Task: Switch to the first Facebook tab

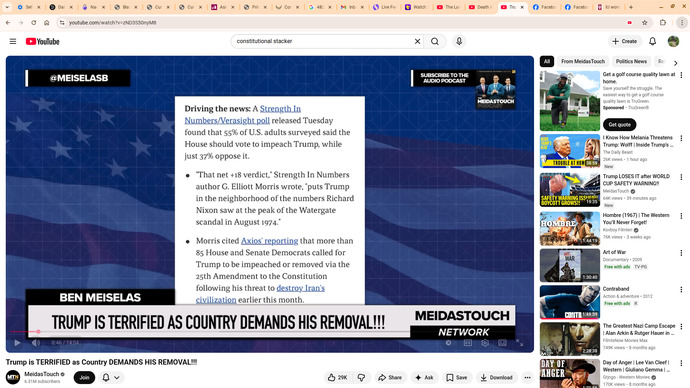Action: (545, 7)
